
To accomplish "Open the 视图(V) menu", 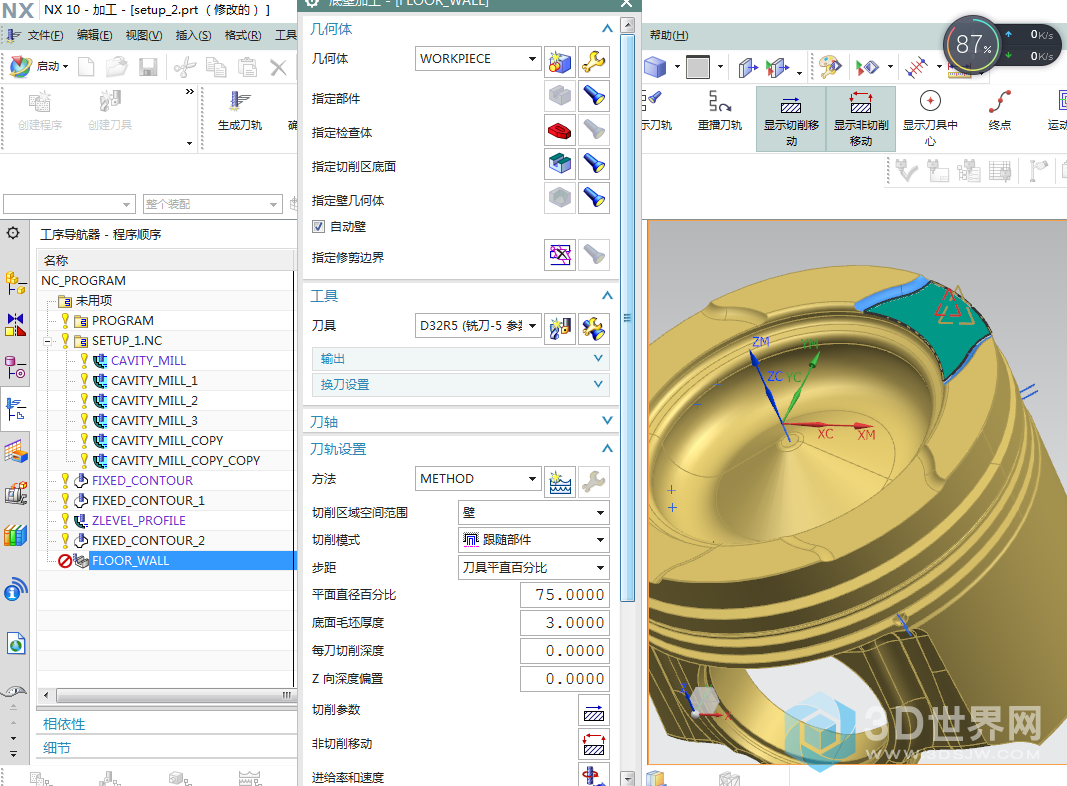I will [x=144, y=35].
